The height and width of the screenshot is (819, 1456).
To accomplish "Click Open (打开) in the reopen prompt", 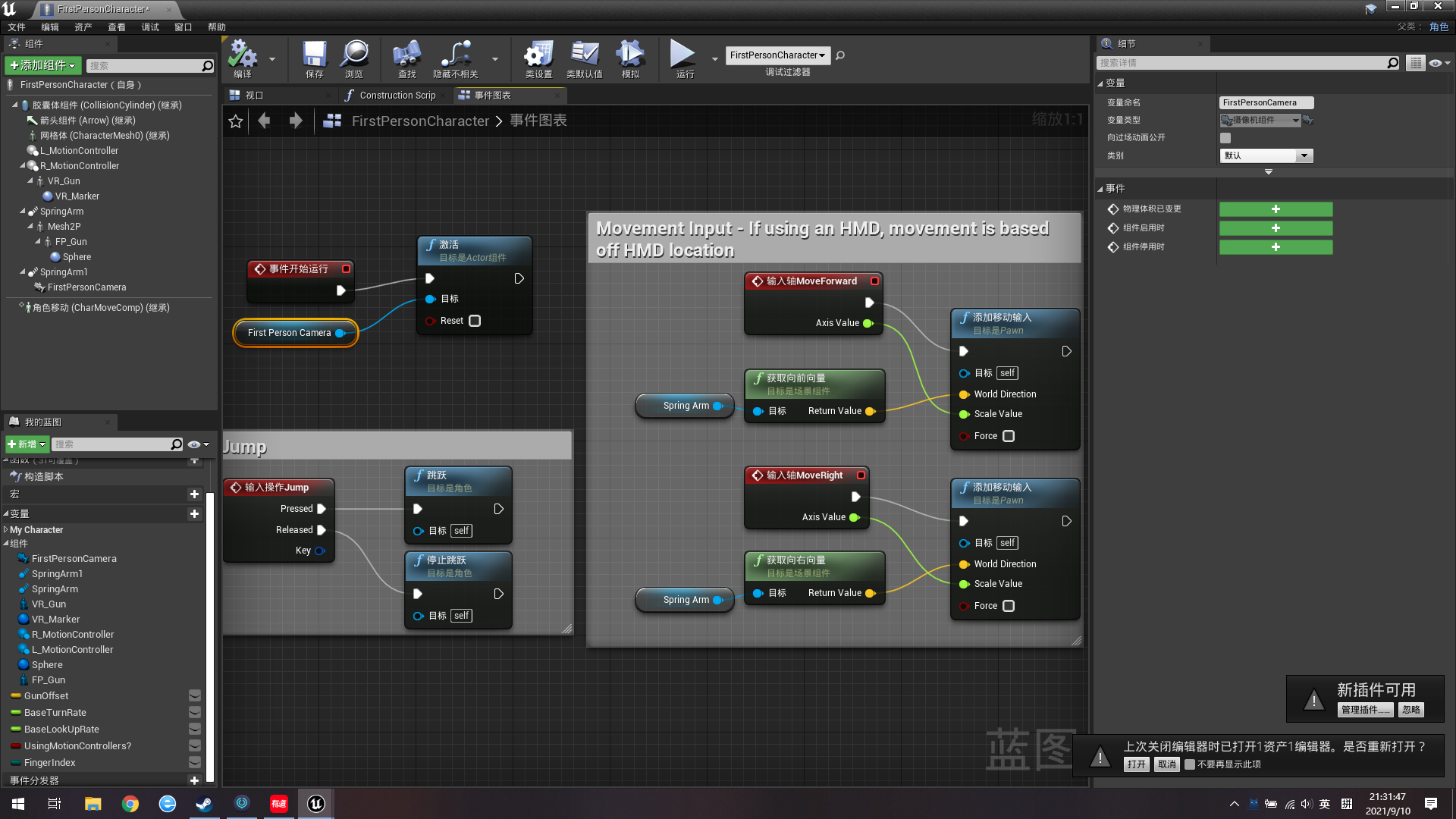I will 1136,764.
